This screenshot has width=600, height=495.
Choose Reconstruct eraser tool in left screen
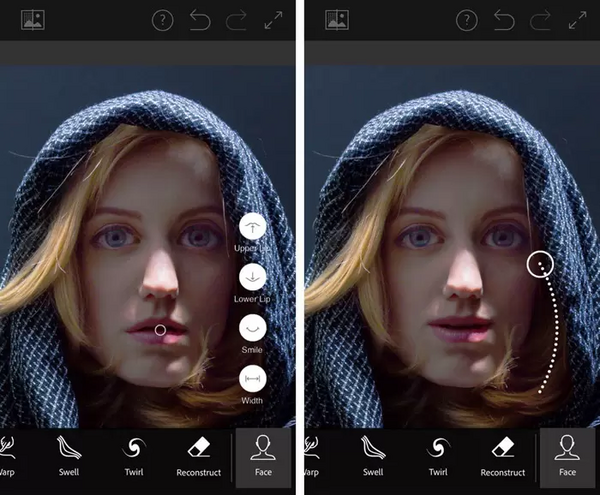199,456
